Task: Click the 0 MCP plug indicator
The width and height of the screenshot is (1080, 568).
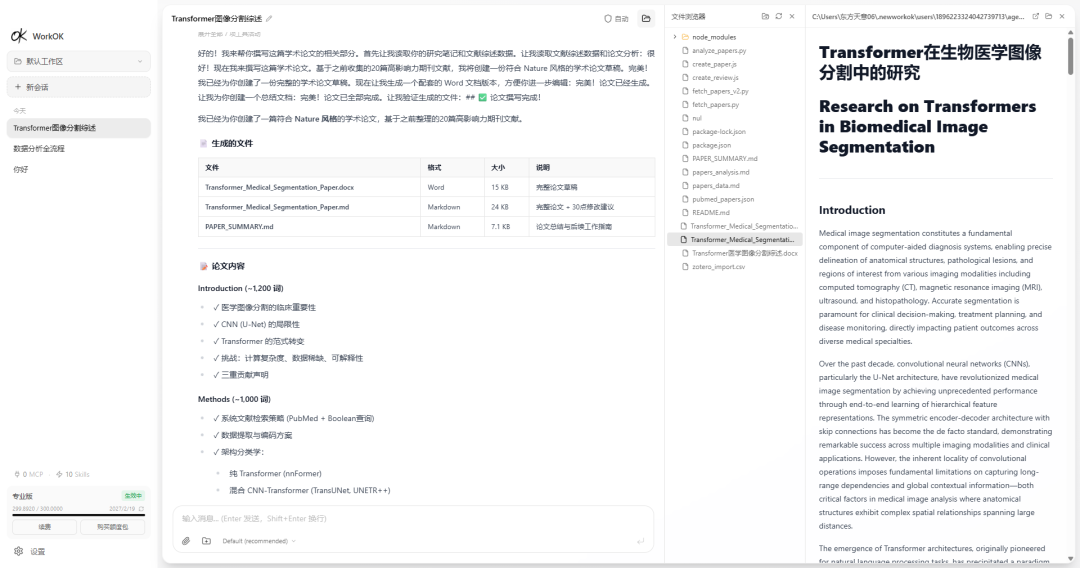Action: tap(28, 474)
